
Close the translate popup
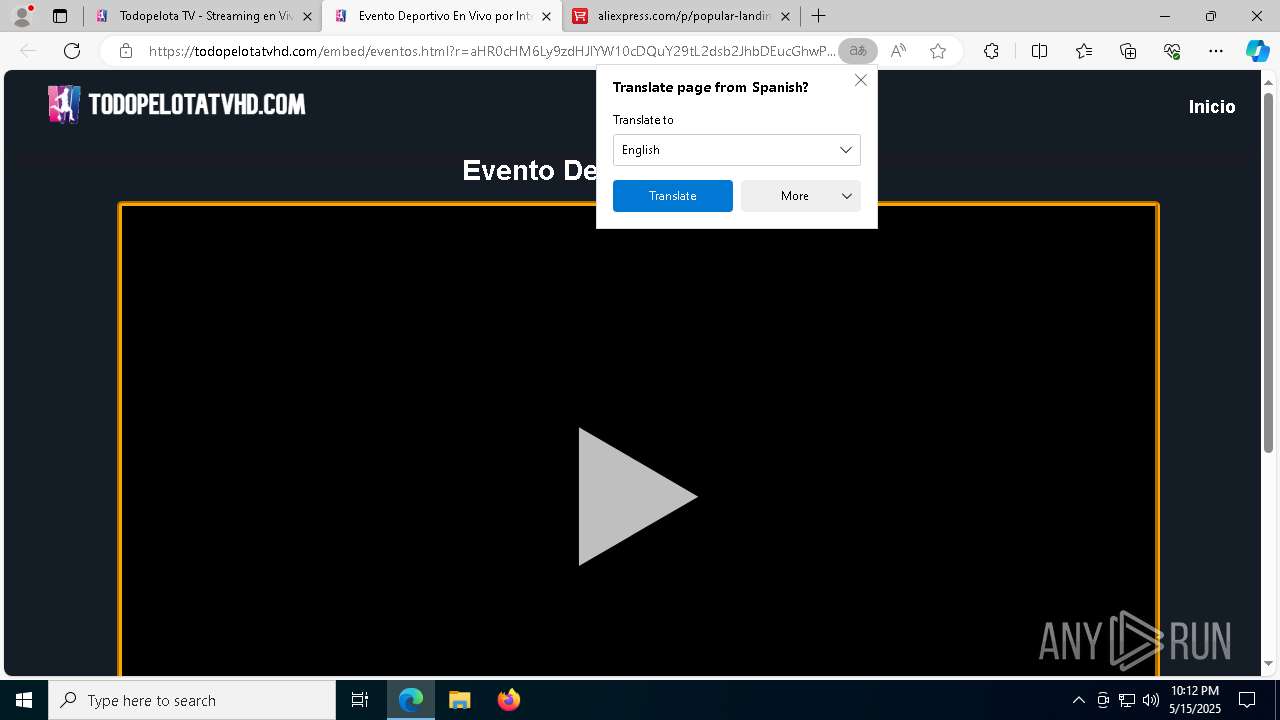click(x=860, y=80)
